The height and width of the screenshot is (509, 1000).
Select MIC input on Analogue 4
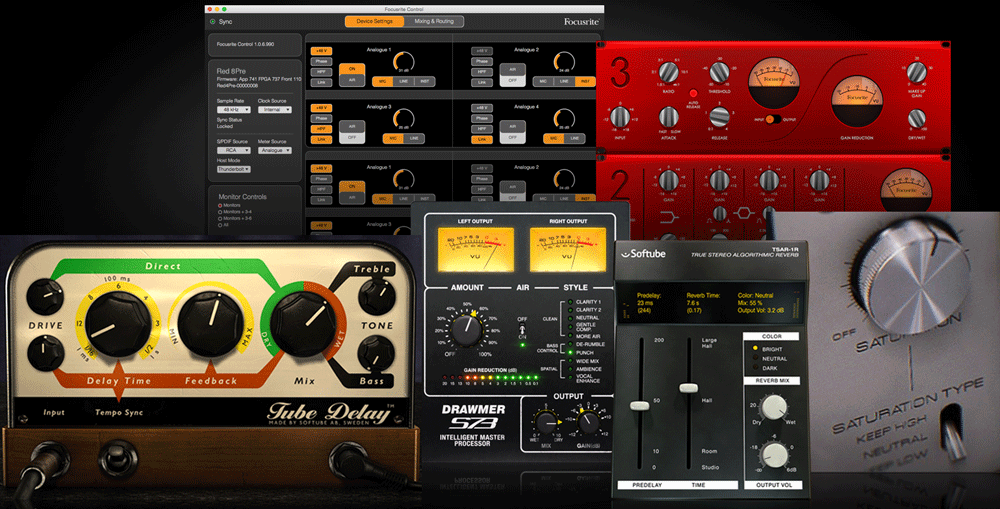(553, 138)
